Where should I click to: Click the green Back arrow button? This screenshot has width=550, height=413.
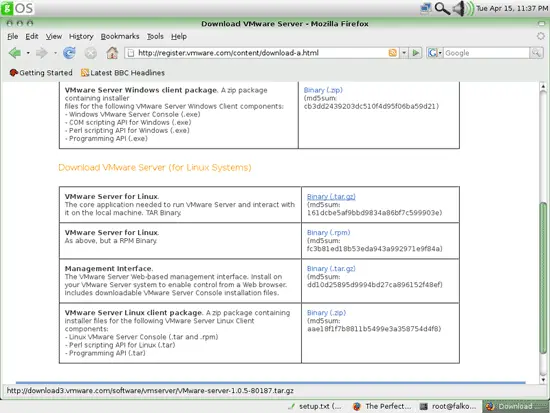(x=15, y=53)
